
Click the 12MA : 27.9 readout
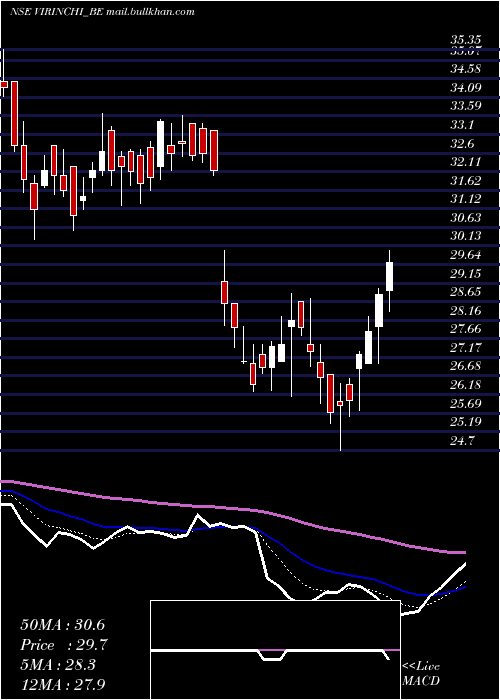pyautogui.click(x=63, y=684)
